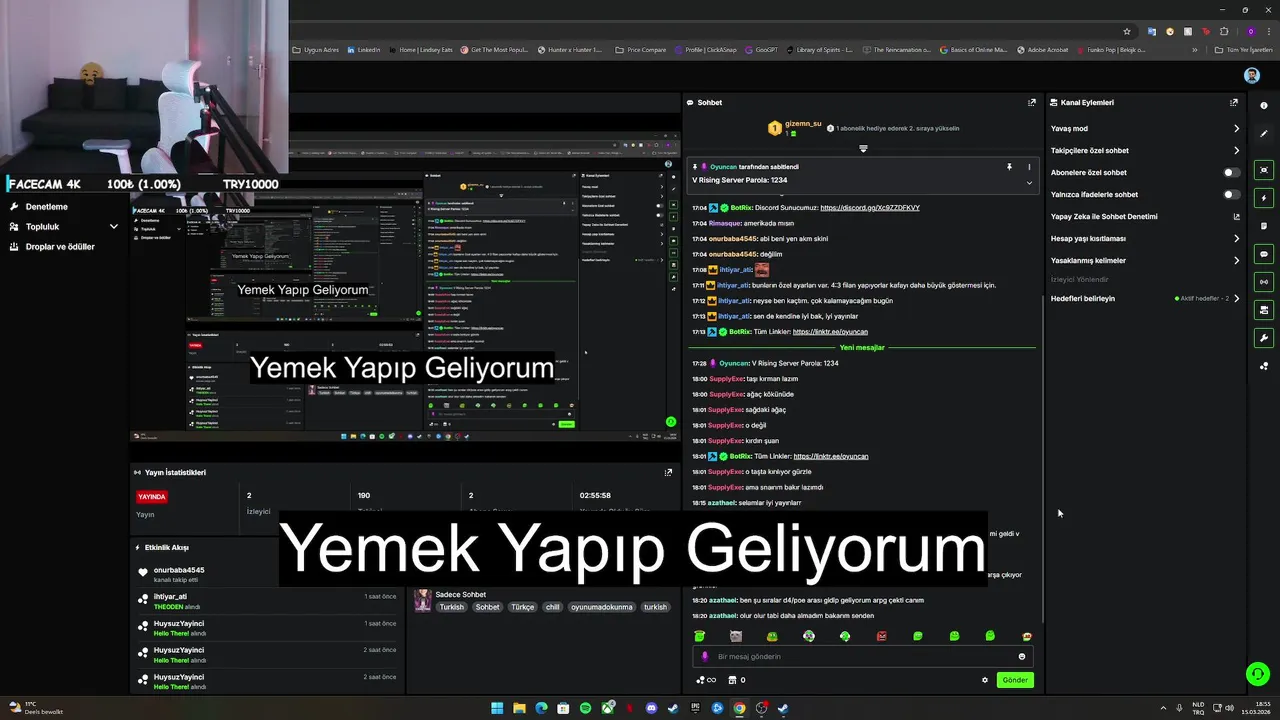Open the external link icon for Yapay Zeka moderation
This screenshot has width=1280, height=720.
tap(1236, 217)
